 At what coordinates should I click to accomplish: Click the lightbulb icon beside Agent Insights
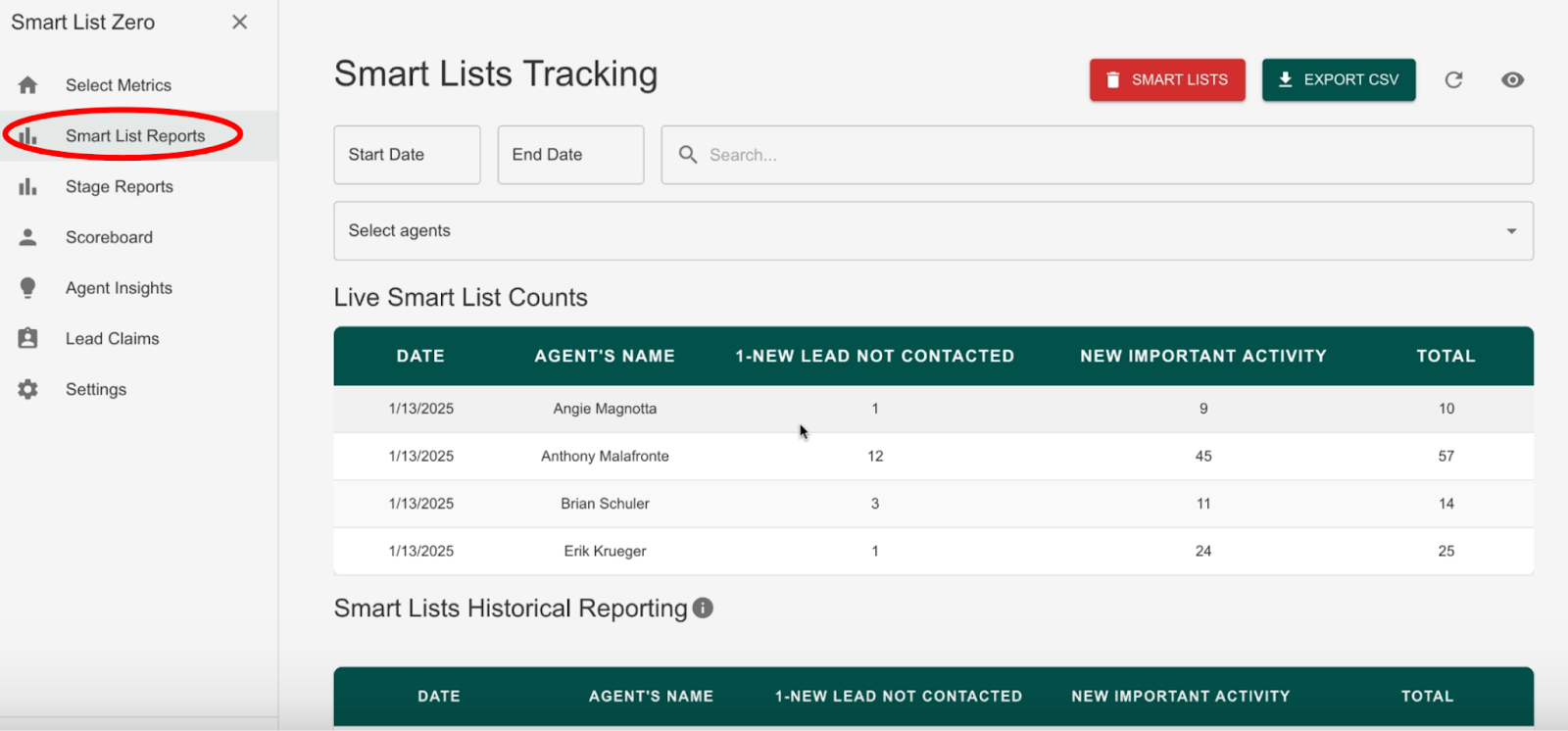click(x=27, y=287)
